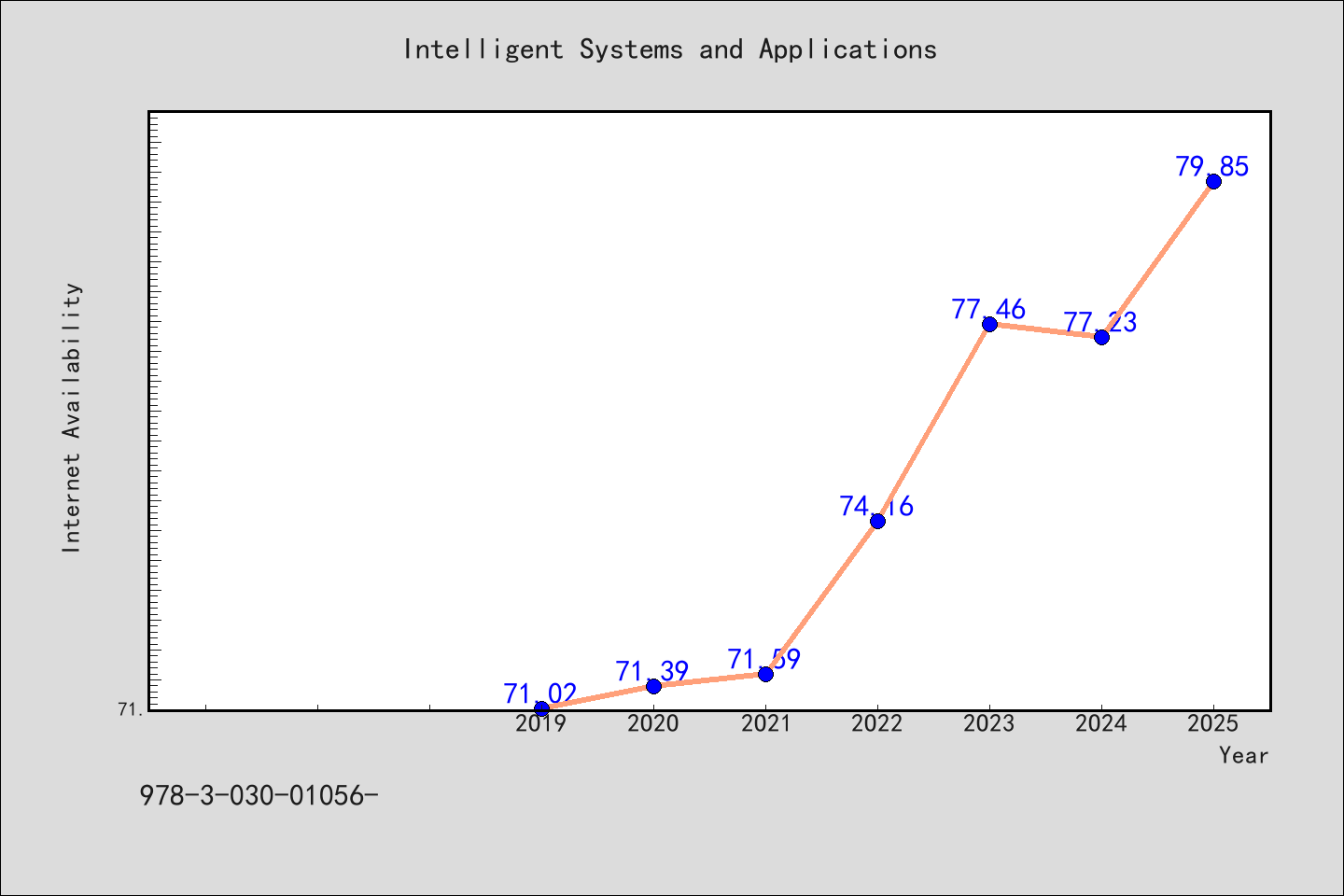
Task: Click the data label 71.39
Action: (652, 671)
